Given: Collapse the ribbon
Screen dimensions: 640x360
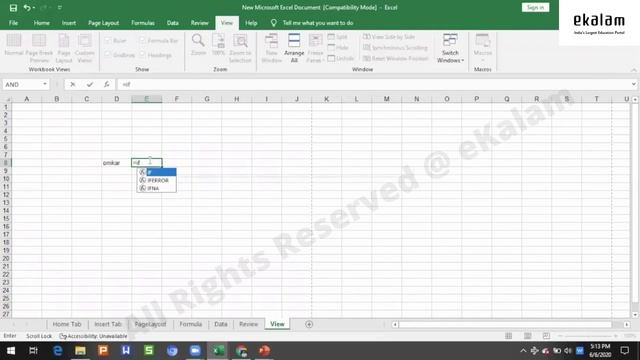Looking at the screenshot, I should (x=633, y=70).
